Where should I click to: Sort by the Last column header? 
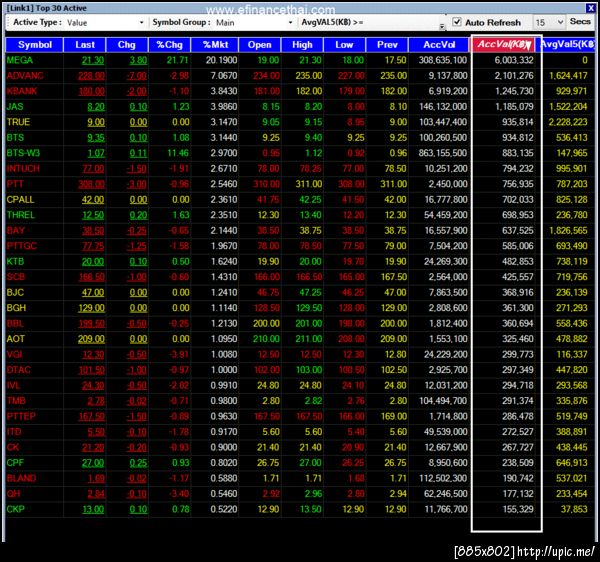point(85,45)
